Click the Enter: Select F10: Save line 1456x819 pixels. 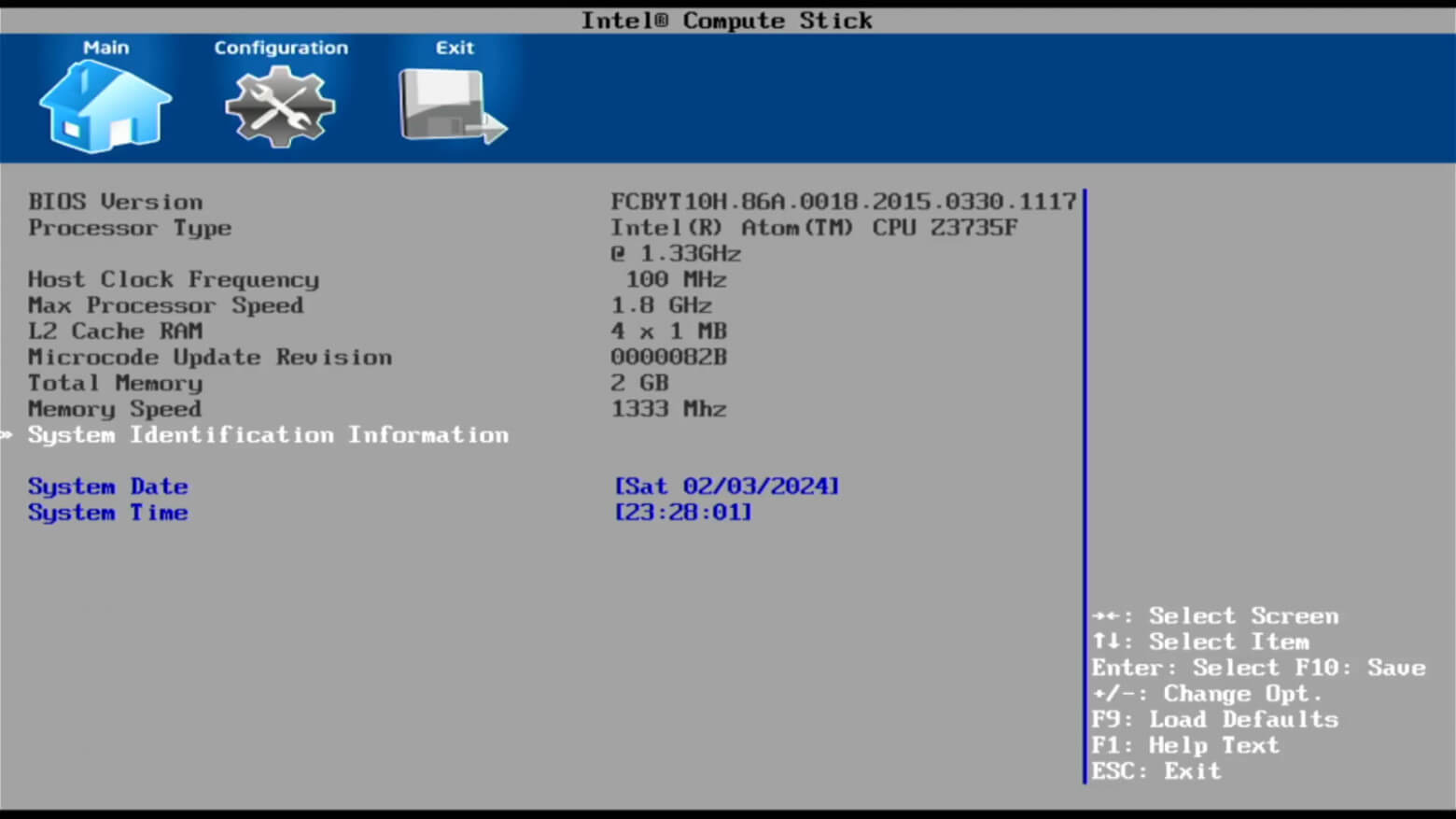coord(1259,668)
